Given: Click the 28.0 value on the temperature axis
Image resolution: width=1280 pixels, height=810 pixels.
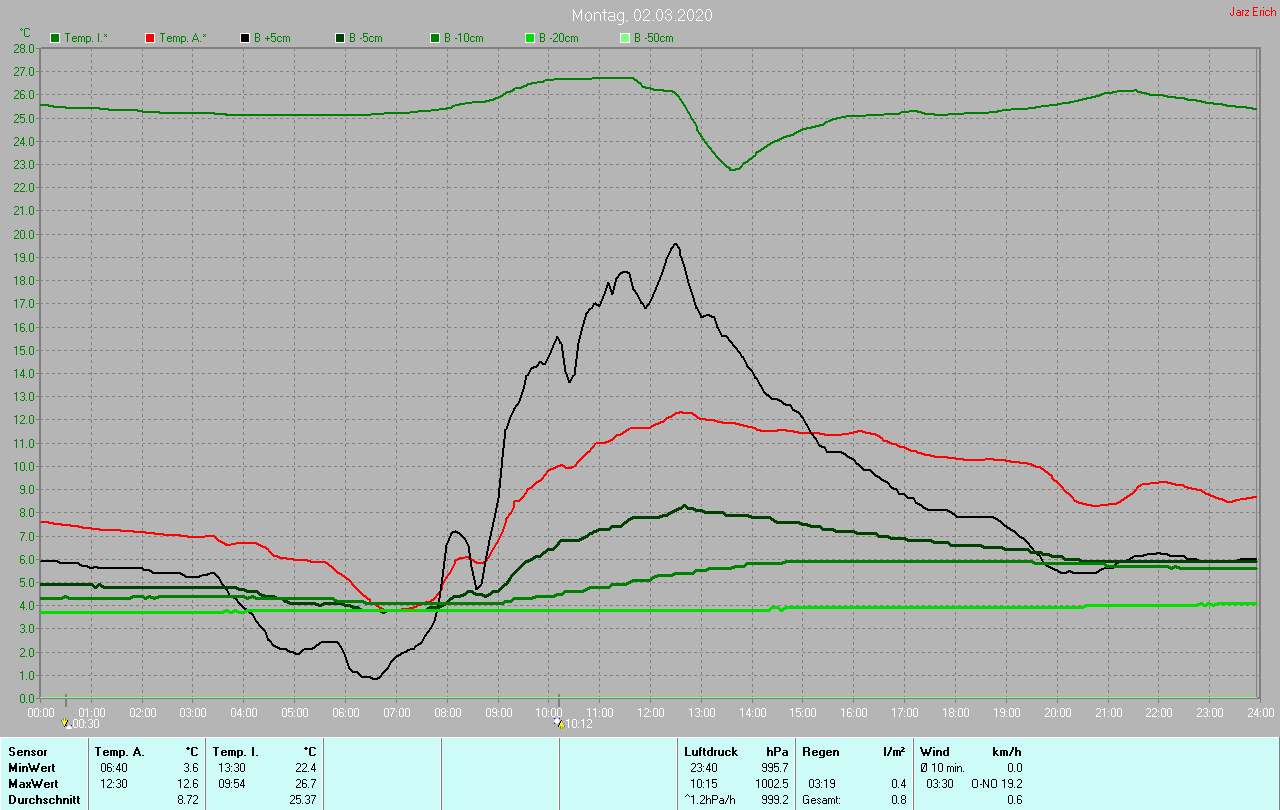Looking at the screenshot, I should [25, 48].
